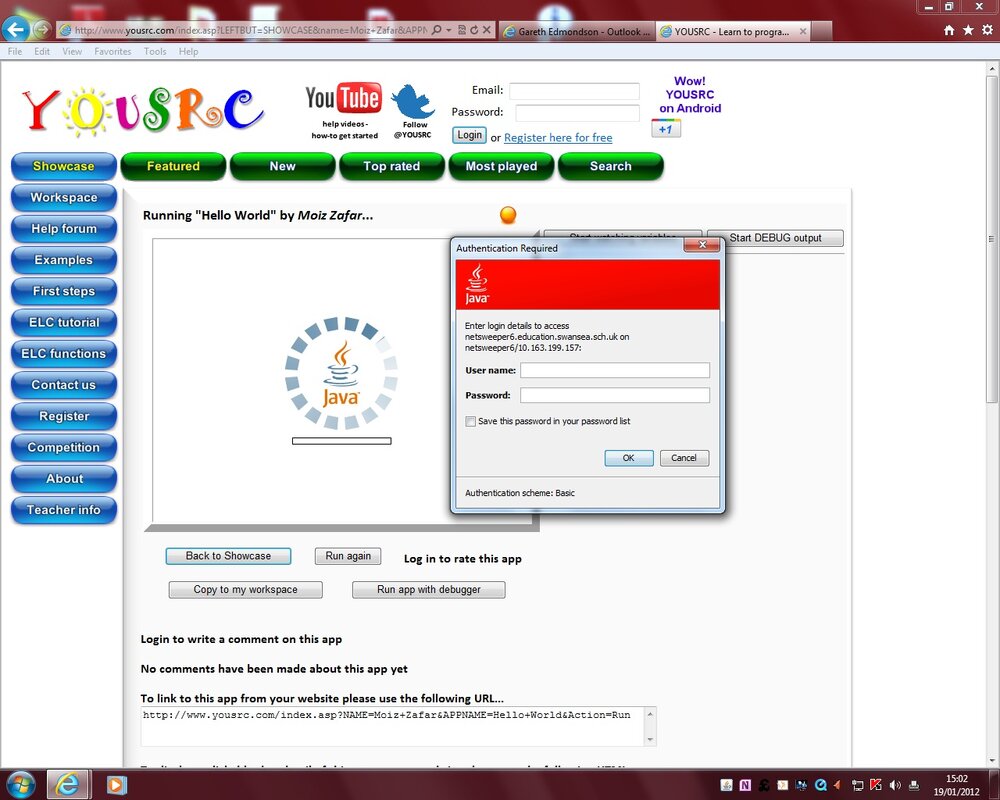This screenshot has height=800, width=1000.
Task: Open the Favorites menu
Action: [x=113, y=52]
